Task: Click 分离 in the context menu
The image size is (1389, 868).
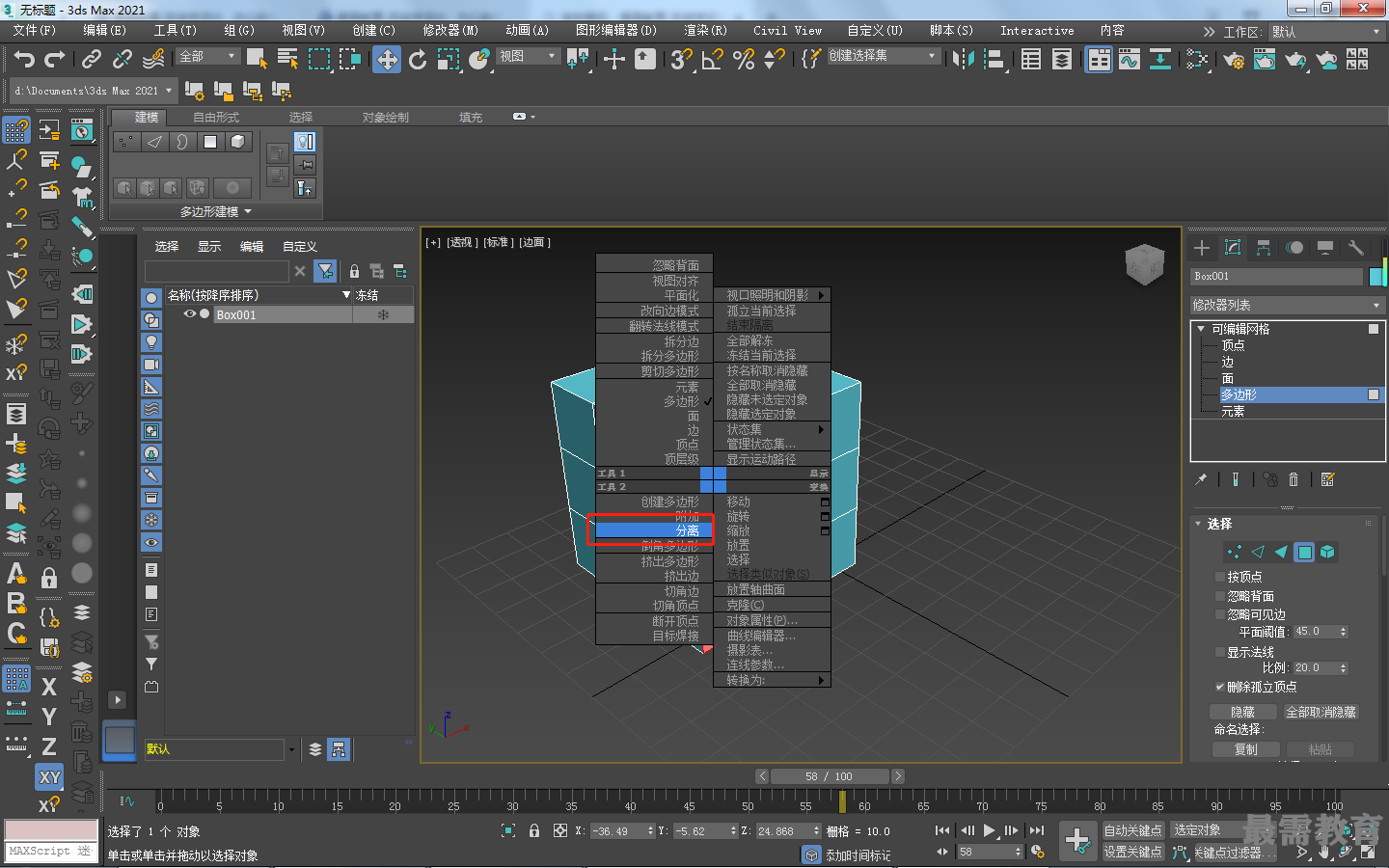Action: (654, 530)
